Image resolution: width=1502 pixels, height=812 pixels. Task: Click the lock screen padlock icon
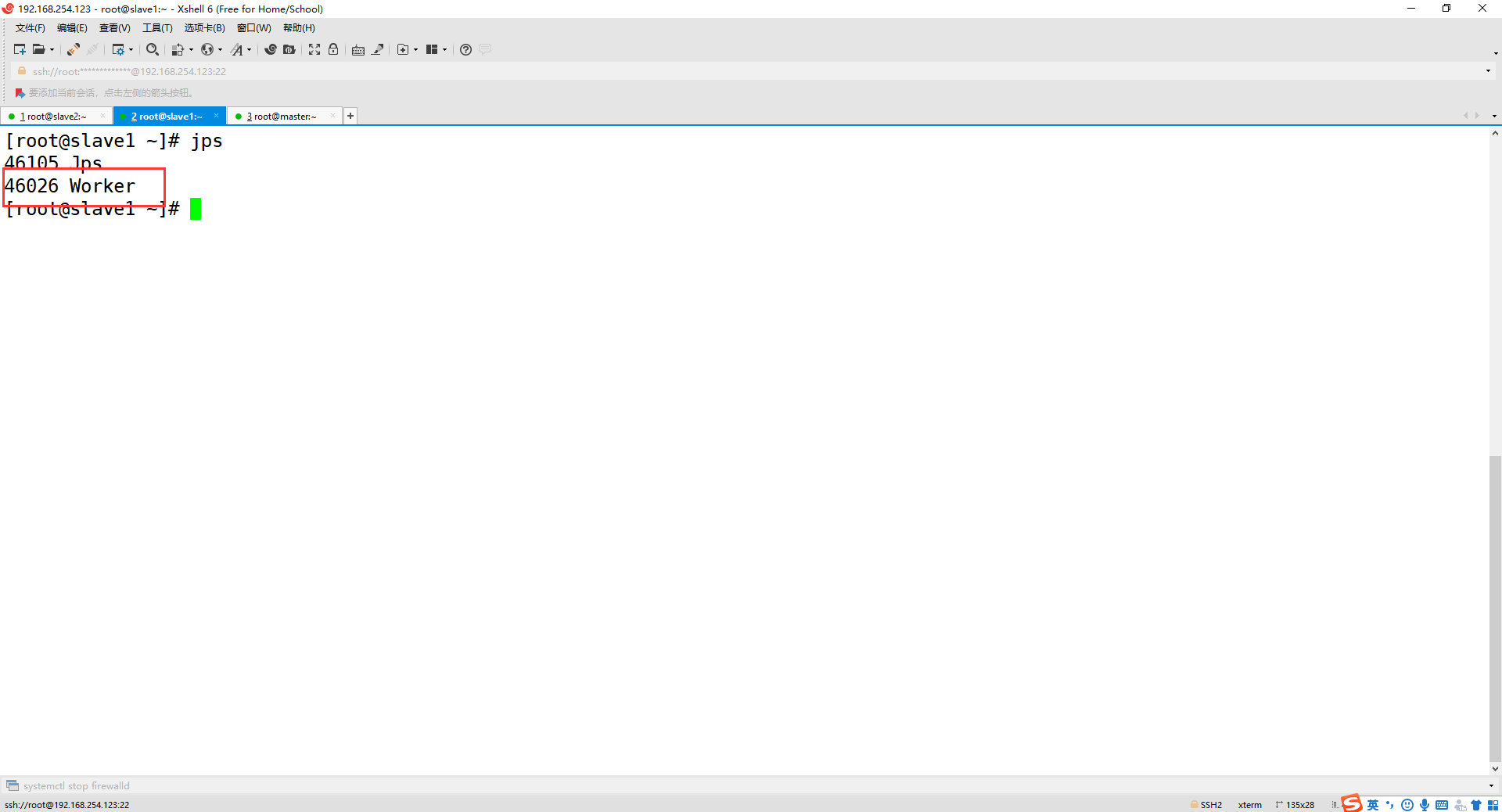pos(333,49)
